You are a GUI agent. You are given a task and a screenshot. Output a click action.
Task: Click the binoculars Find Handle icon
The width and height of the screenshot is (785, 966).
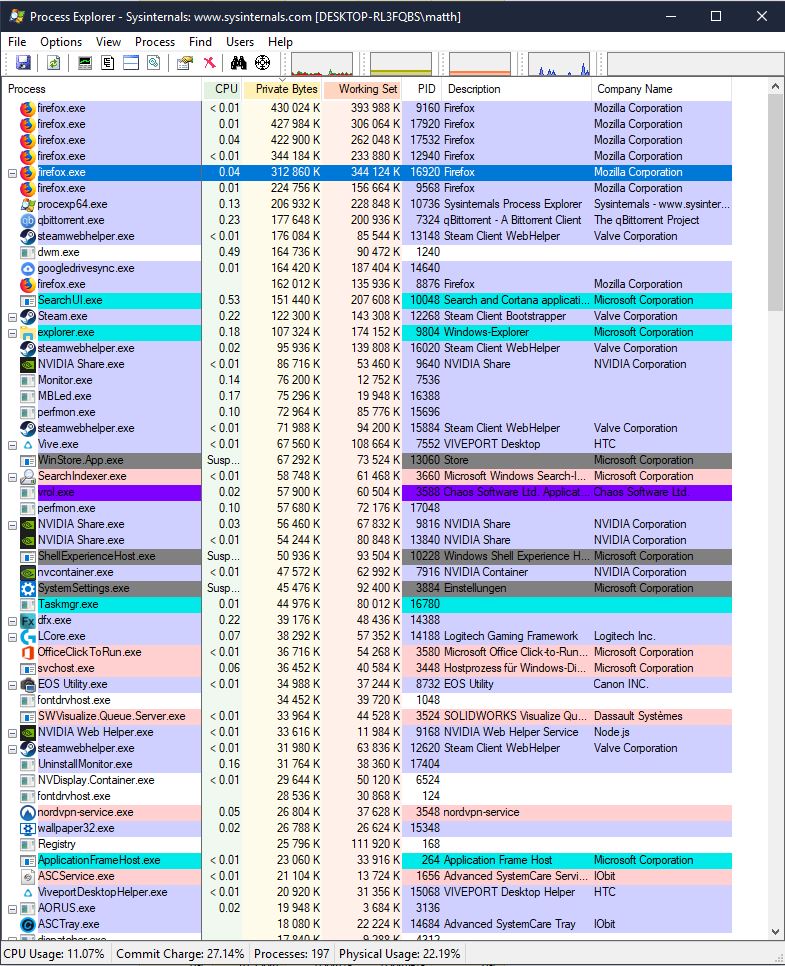238,63
